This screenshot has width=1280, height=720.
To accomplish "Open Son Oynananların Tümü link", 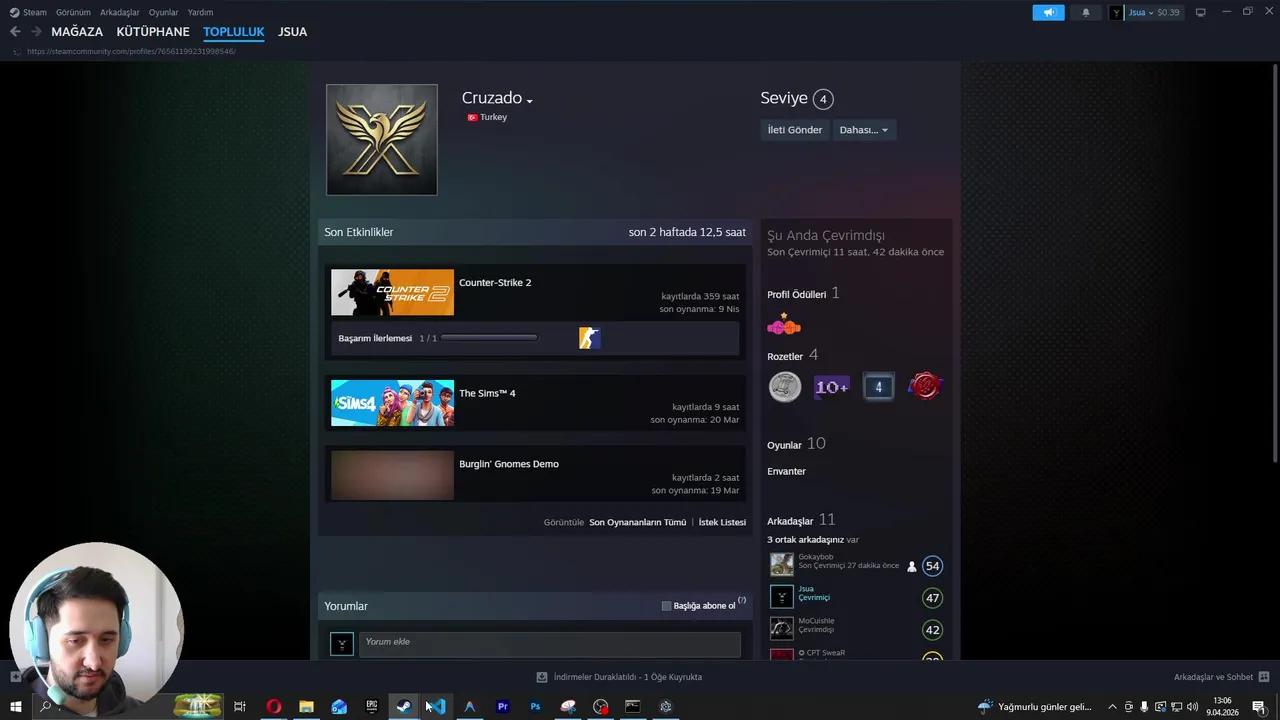I will [x=637, y=522].
